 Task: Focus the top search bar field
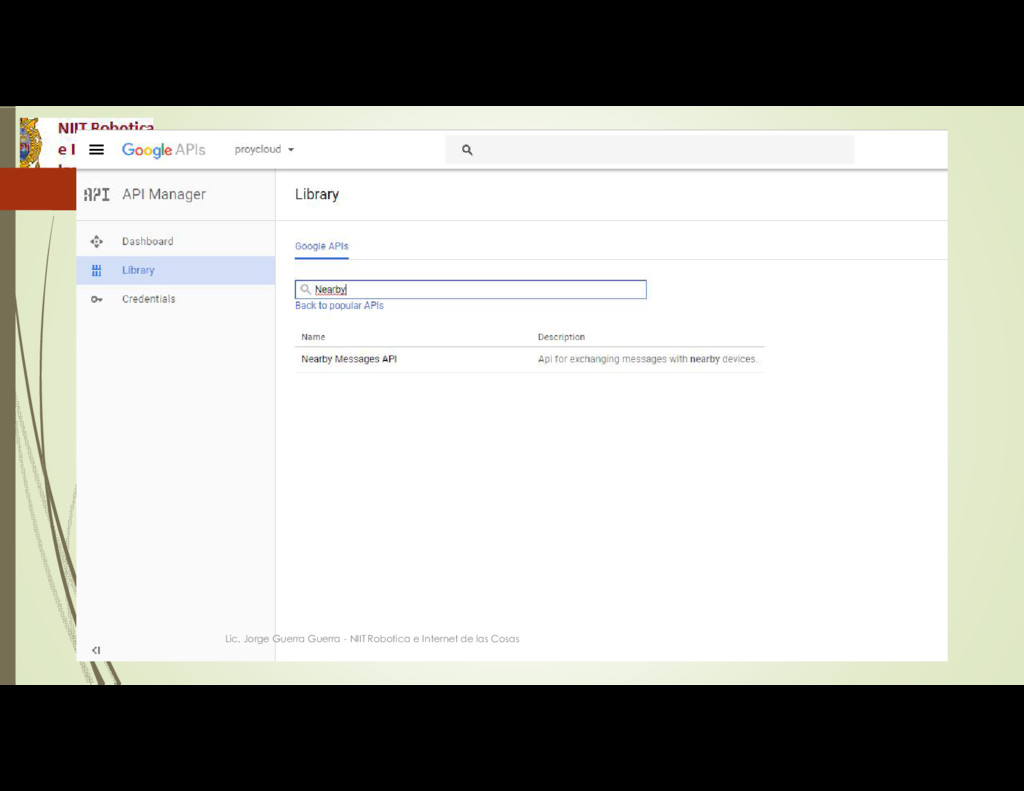(650, 150)
